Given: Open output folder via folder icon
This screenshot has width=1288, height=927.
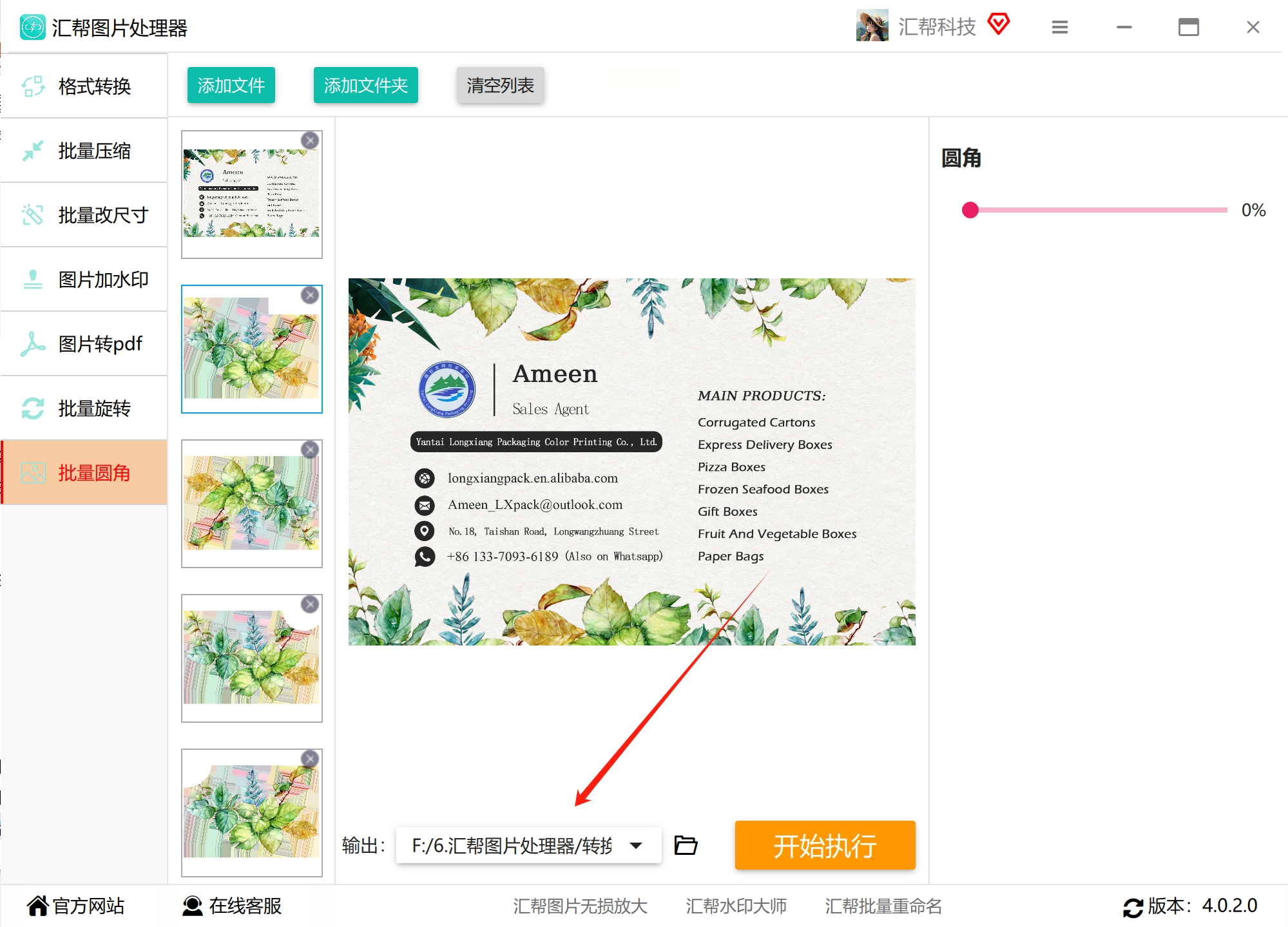Looking at the screenshot, I should point(686,845).
